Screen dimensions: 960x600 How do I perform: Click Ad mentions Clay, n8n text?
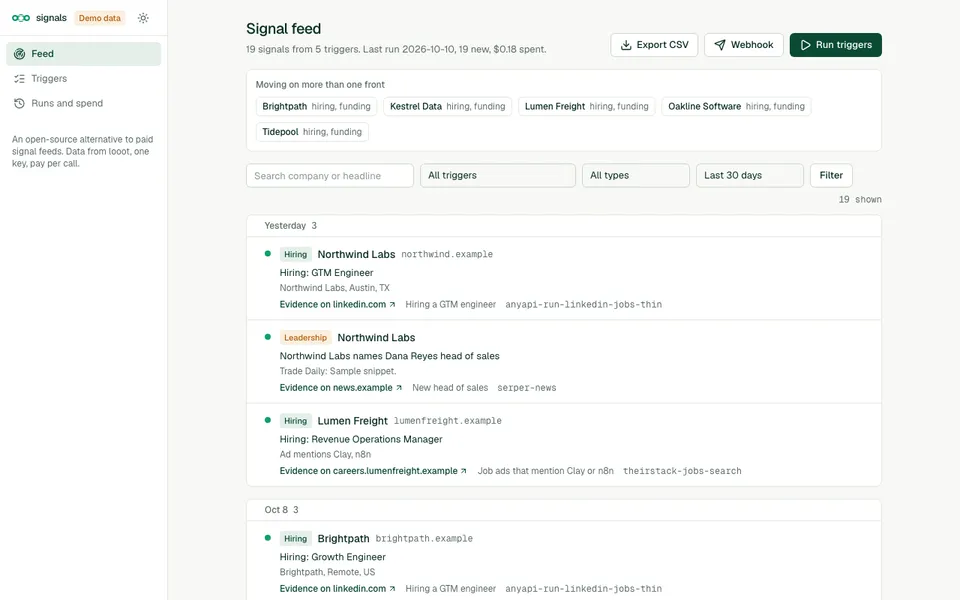(325, 454)
